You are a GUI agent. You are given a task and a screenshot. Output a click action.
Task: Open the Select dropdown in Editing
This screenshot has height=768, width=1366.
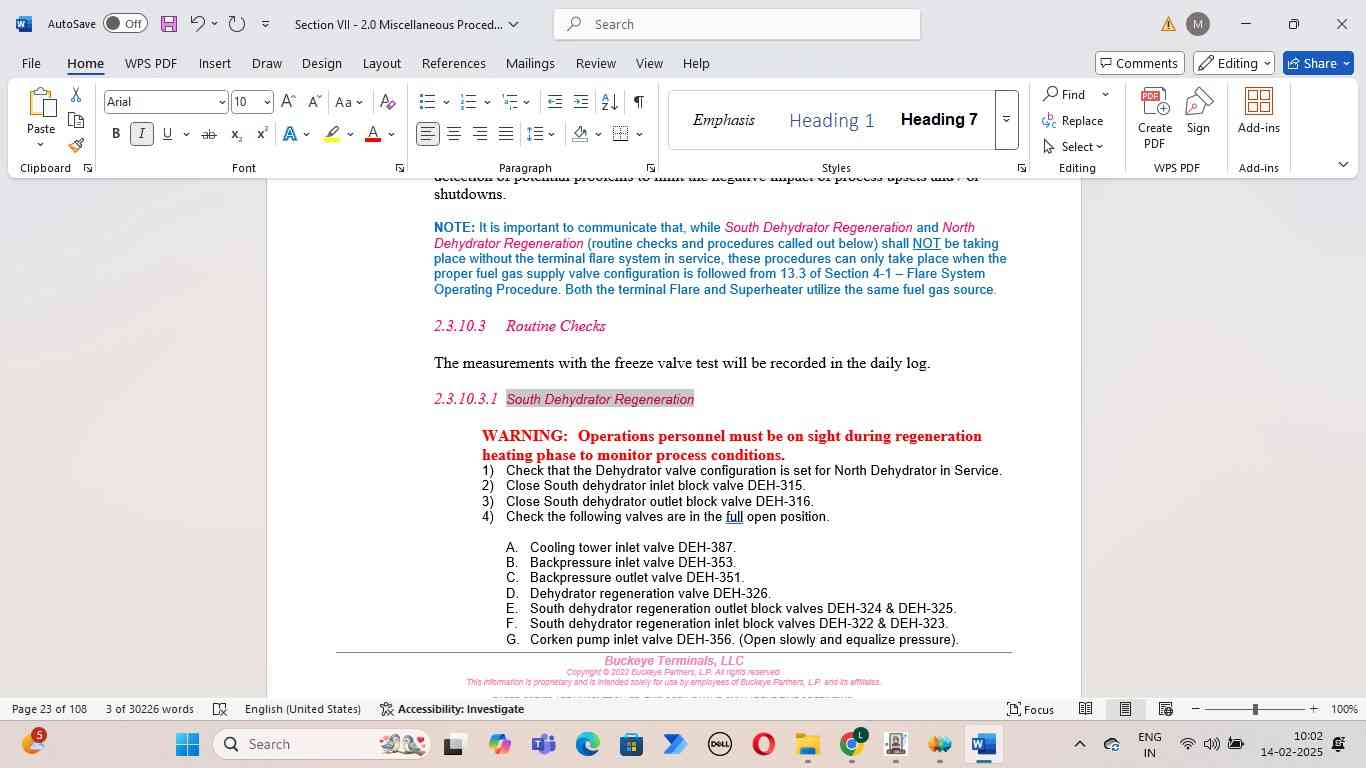[1073, 147]
